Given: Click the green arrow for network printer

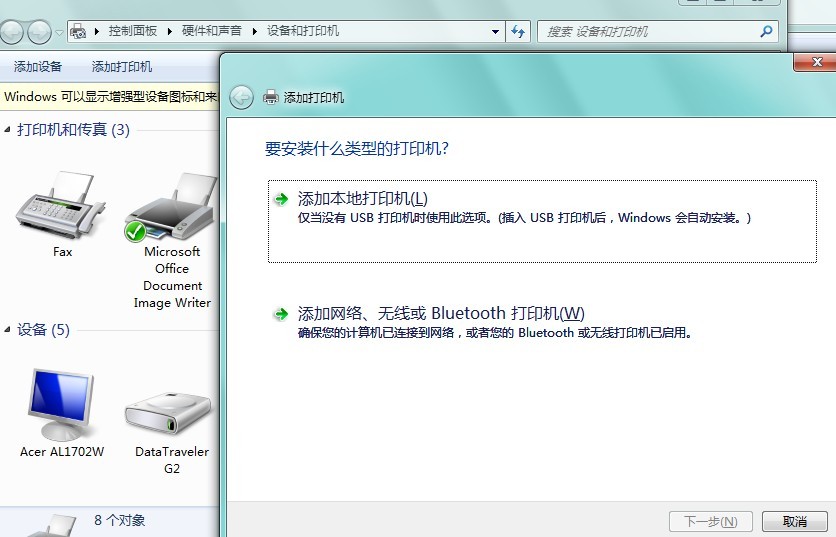Looking at the screenshot, I should pos(281,314).
